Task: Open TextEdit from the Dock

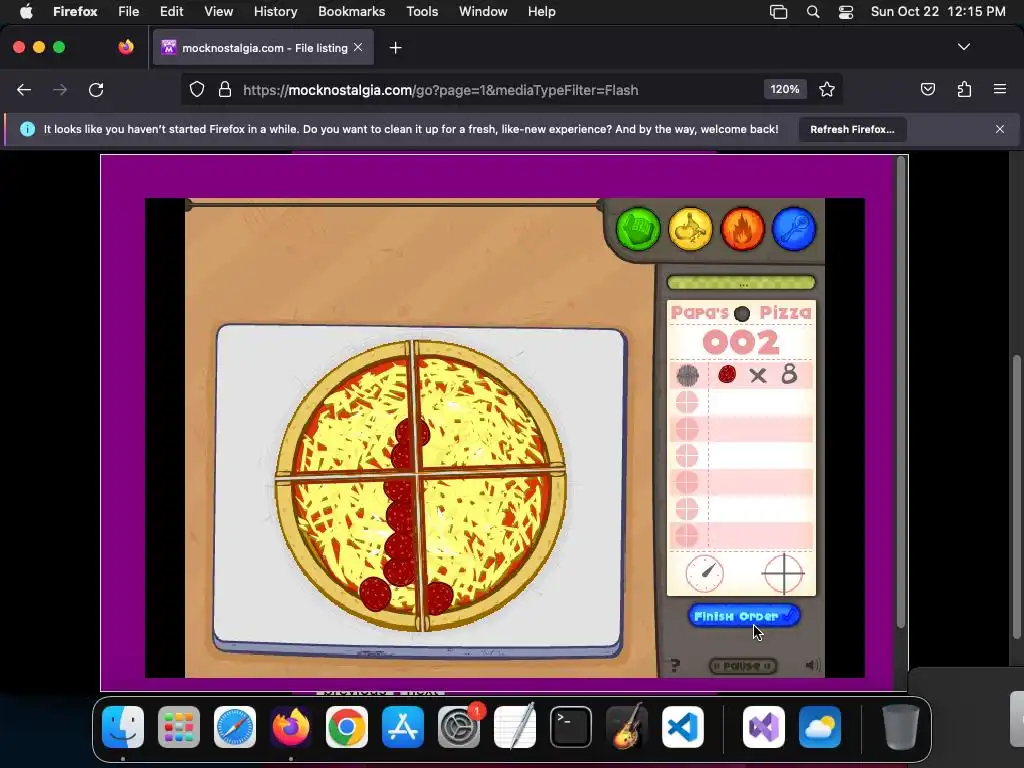Action: [x=515, y=727]
